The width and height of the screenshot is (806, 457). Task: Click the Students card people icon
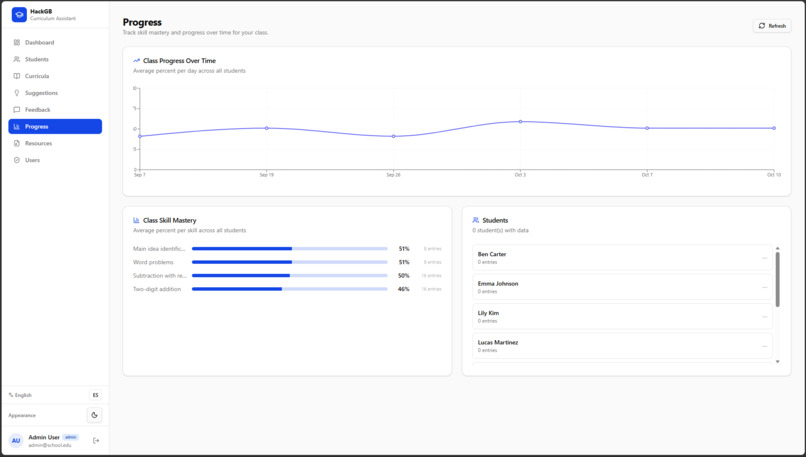475,221
